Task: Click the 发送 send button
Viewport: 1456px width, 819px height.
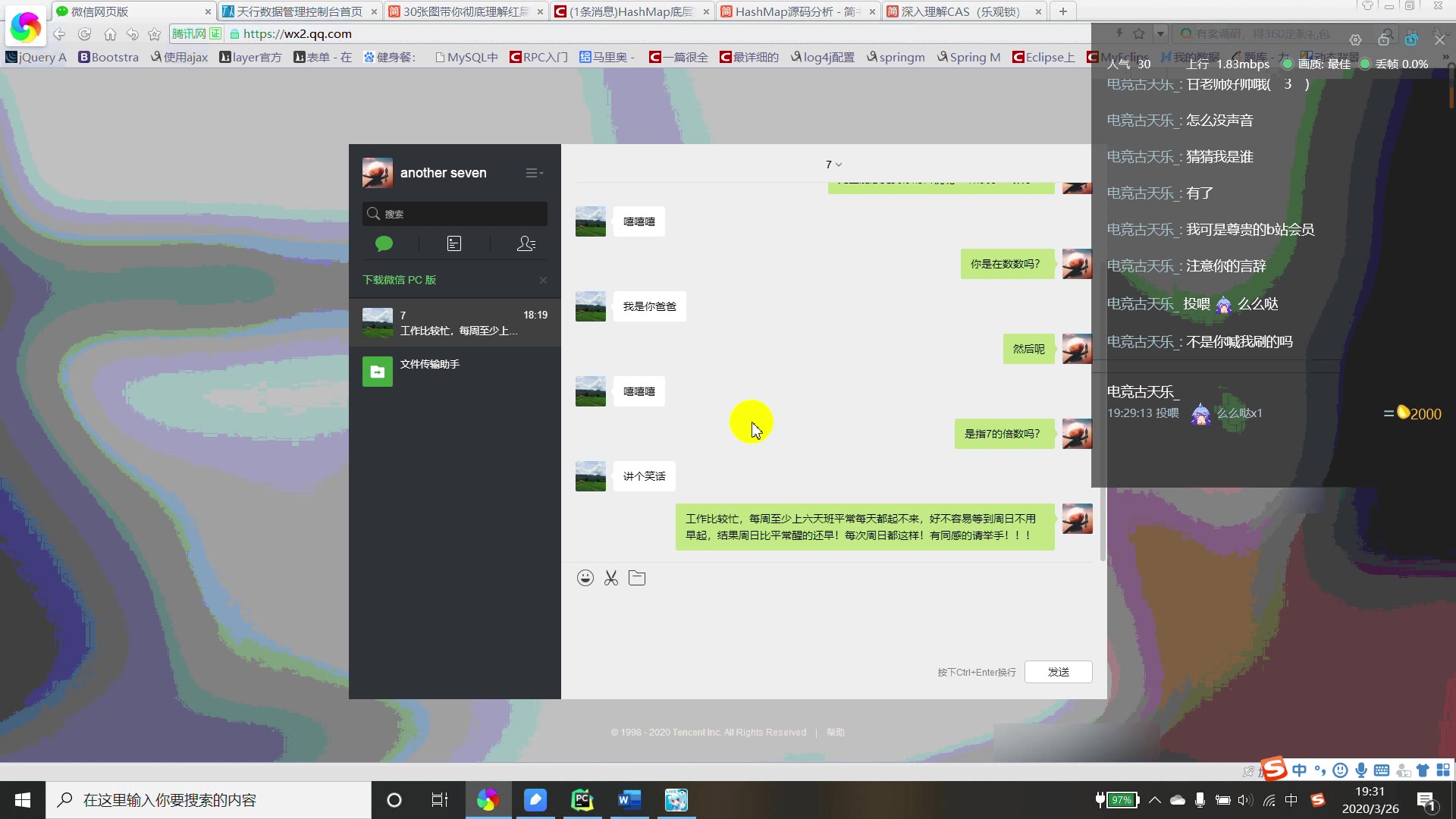Action: tap(1059, 671)
